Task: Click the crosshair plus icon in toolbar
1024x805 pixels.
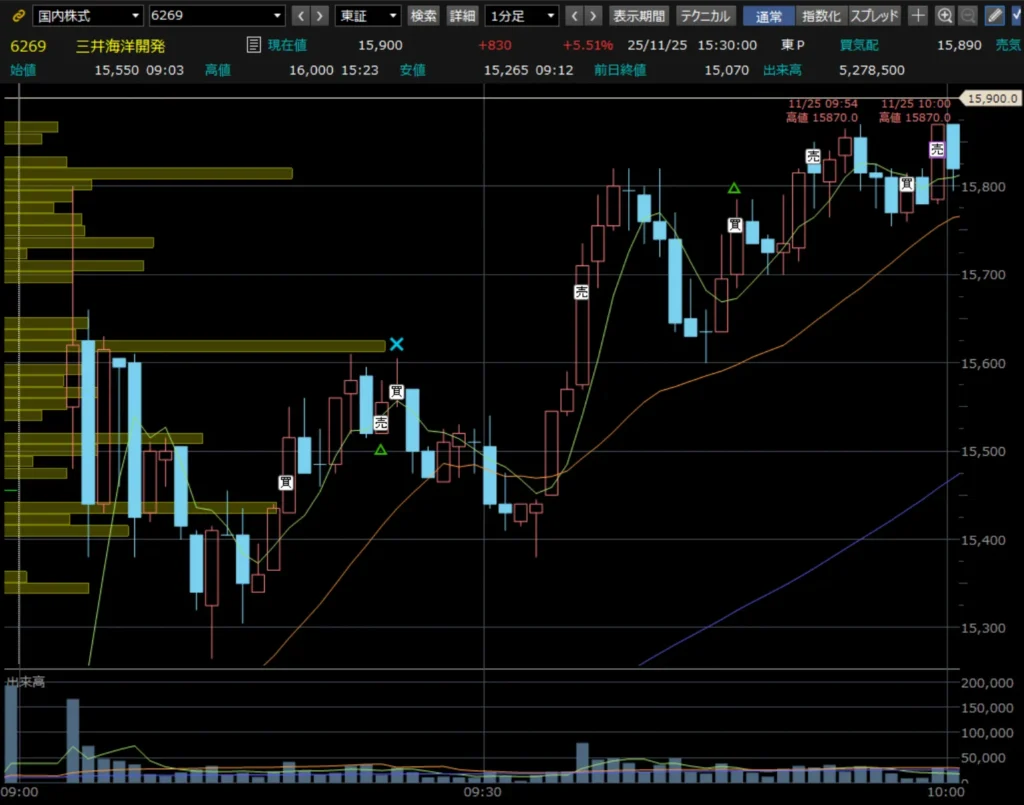Action: pos(918,16)
